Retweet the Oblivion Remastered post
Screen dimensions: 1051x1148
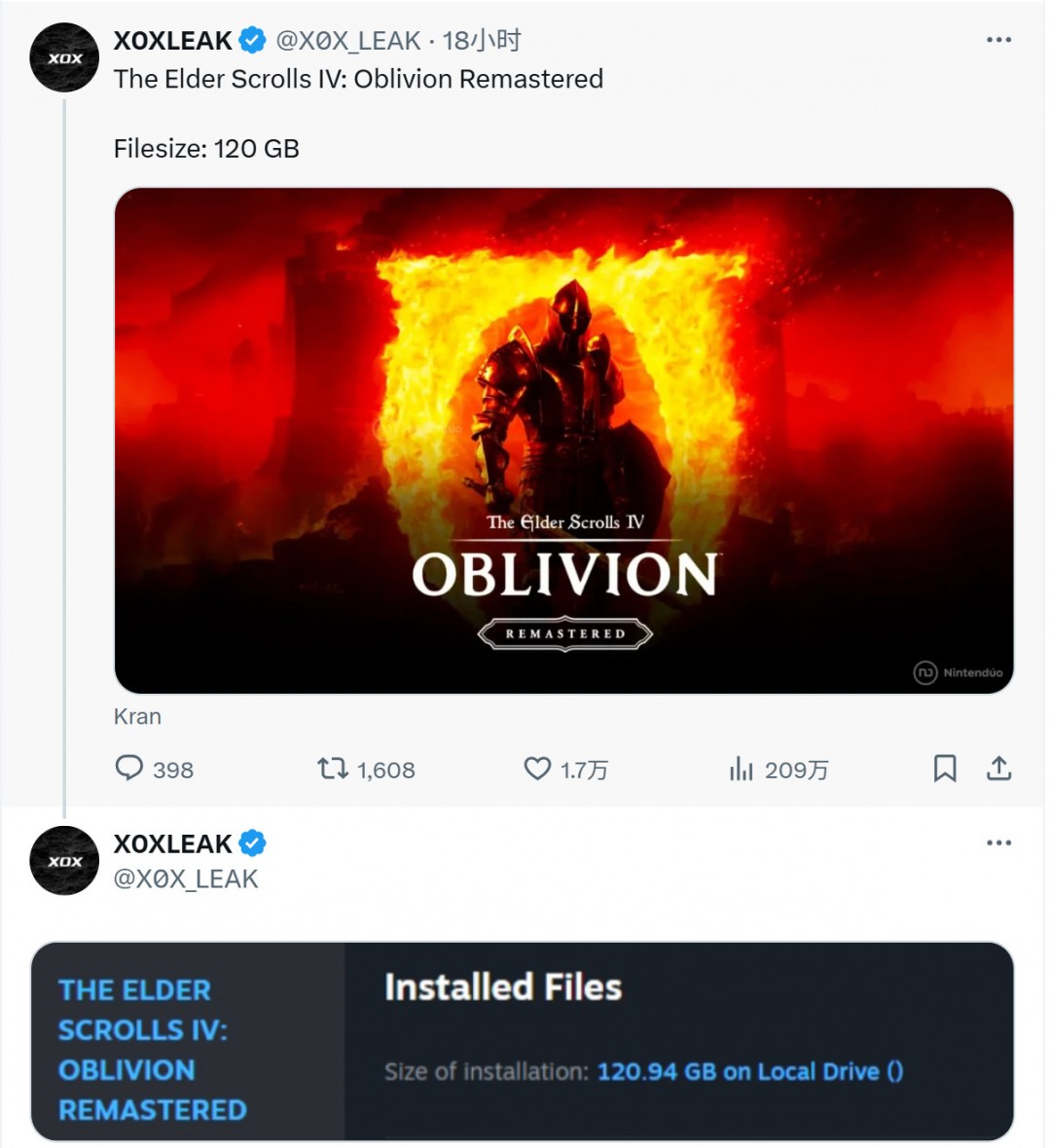tap(333, 769)
